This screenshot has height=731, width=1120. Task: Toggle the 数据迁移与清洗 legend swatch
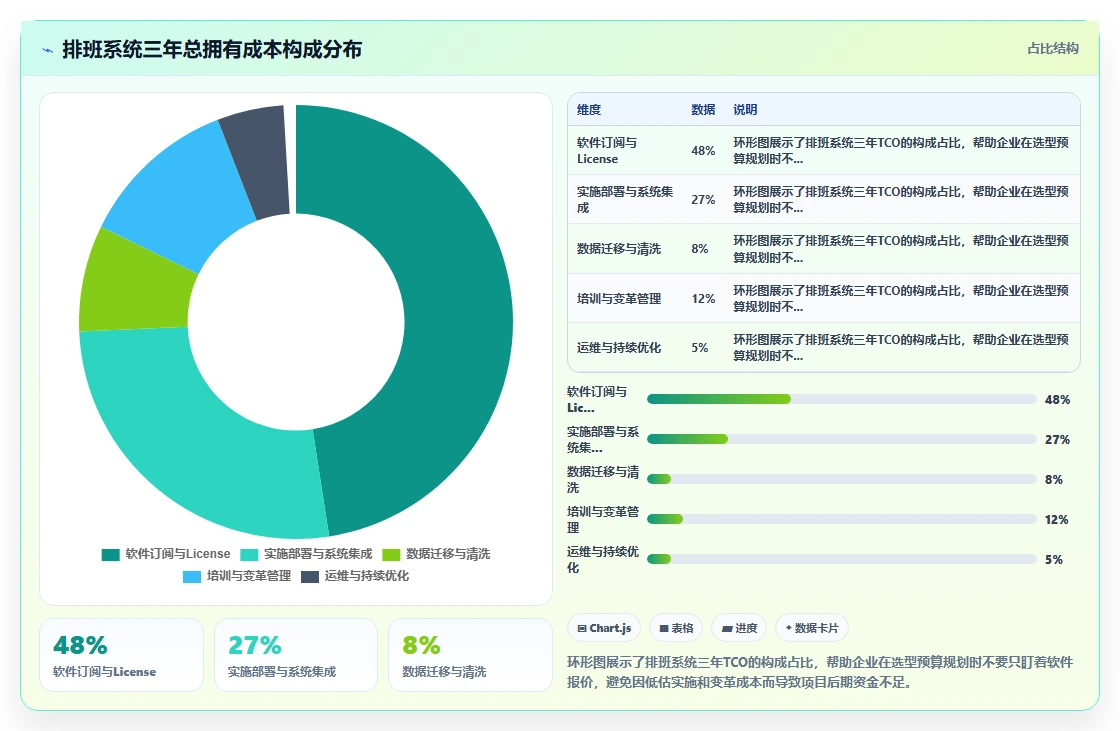391,555
